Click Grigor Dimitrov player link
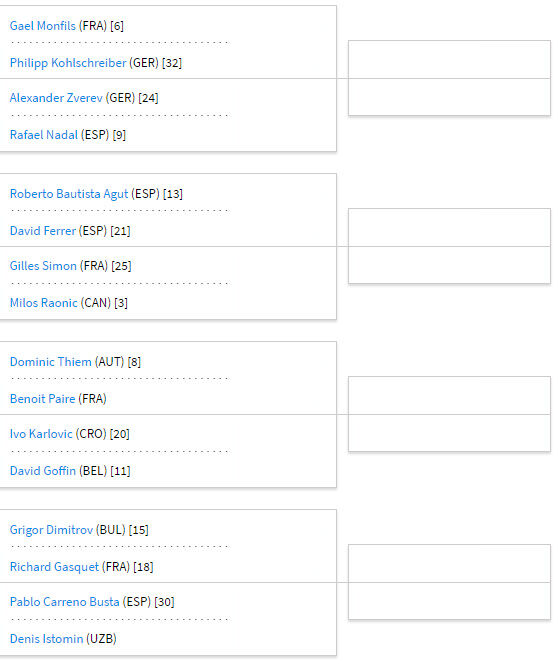The image size is (559, 666). (51, 530)
